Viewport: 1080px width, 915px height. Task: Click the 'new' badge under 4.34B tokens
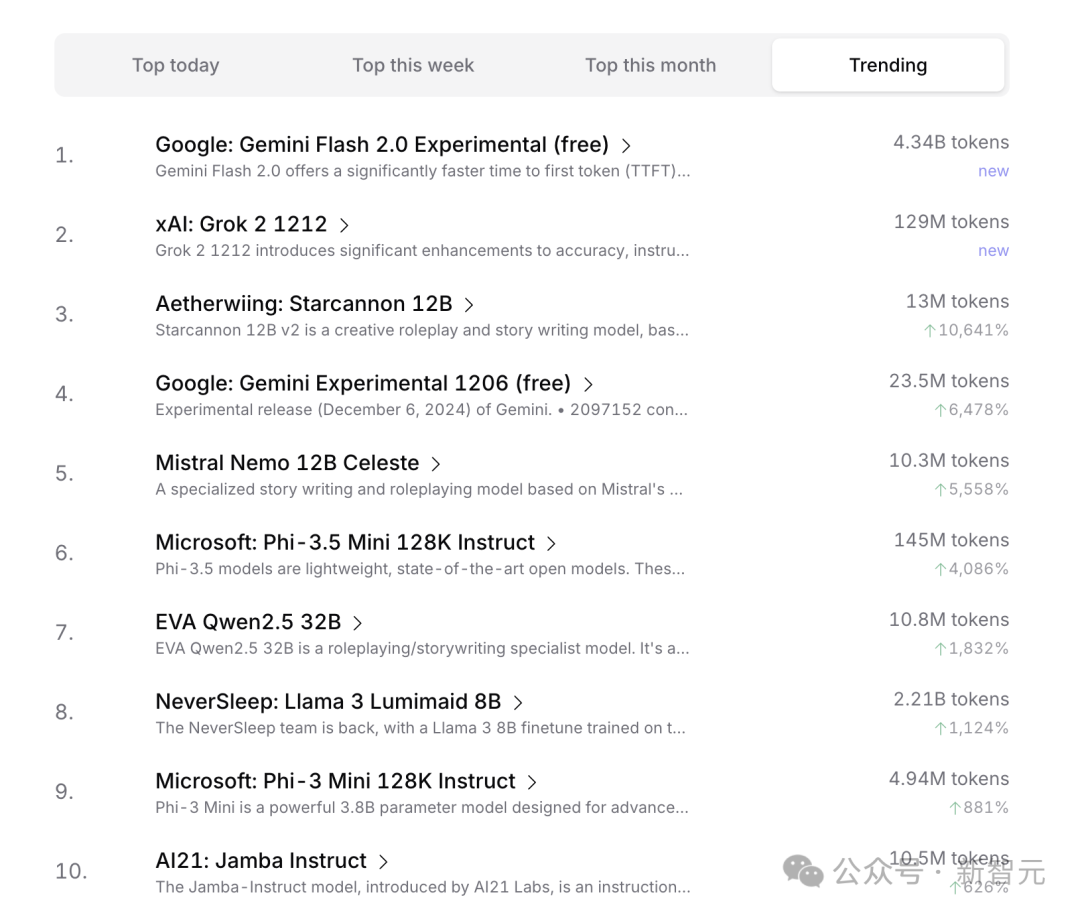click(x=993, y=171)
